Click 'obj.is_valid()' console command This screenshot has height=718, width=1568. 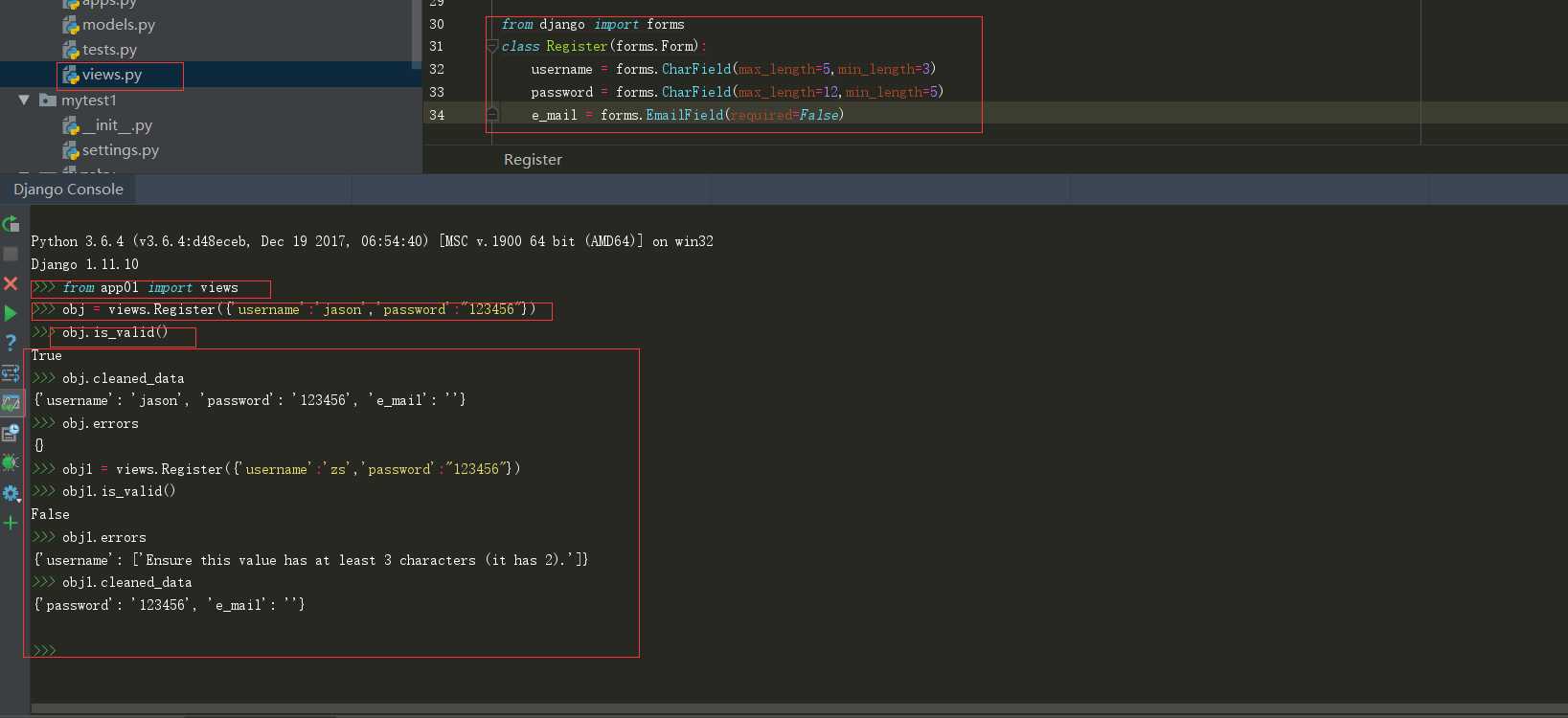click(115, 332)
